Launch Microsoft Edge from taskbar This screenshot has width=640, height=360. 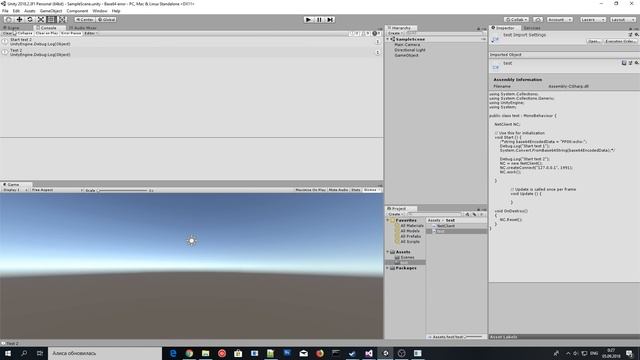tap(173, 353)
